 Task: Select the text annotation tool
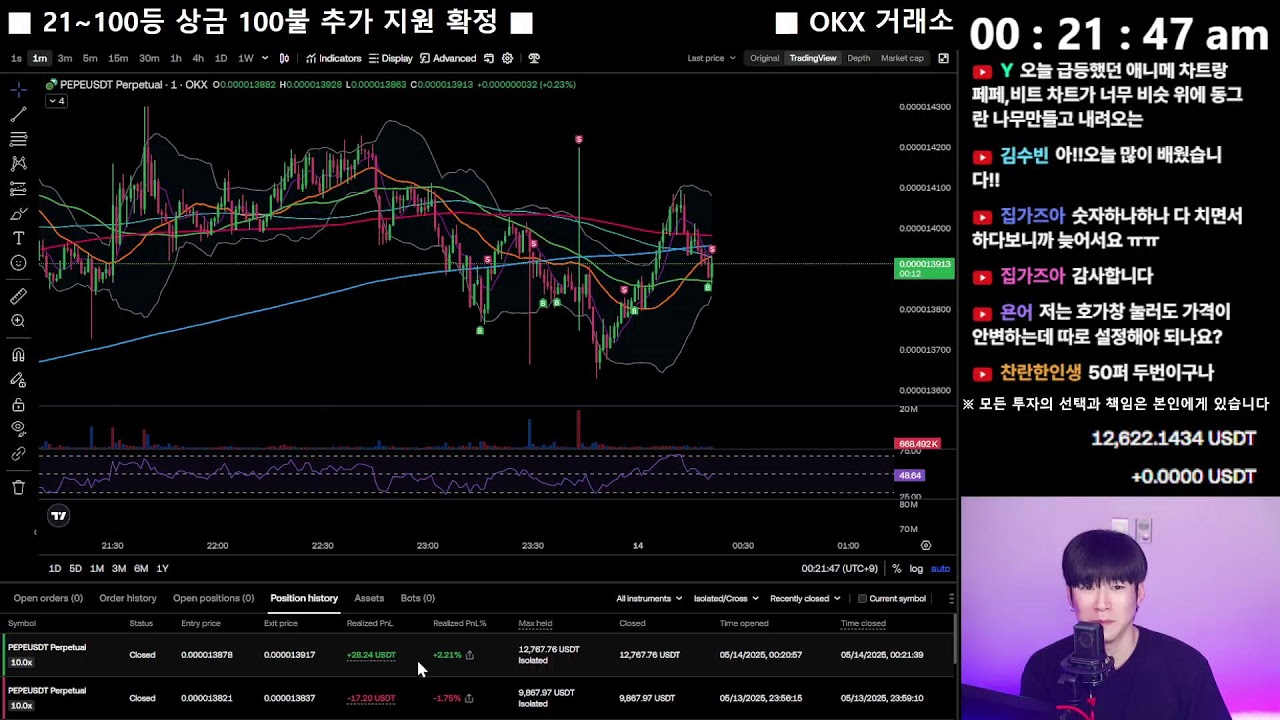click(18, 238)
